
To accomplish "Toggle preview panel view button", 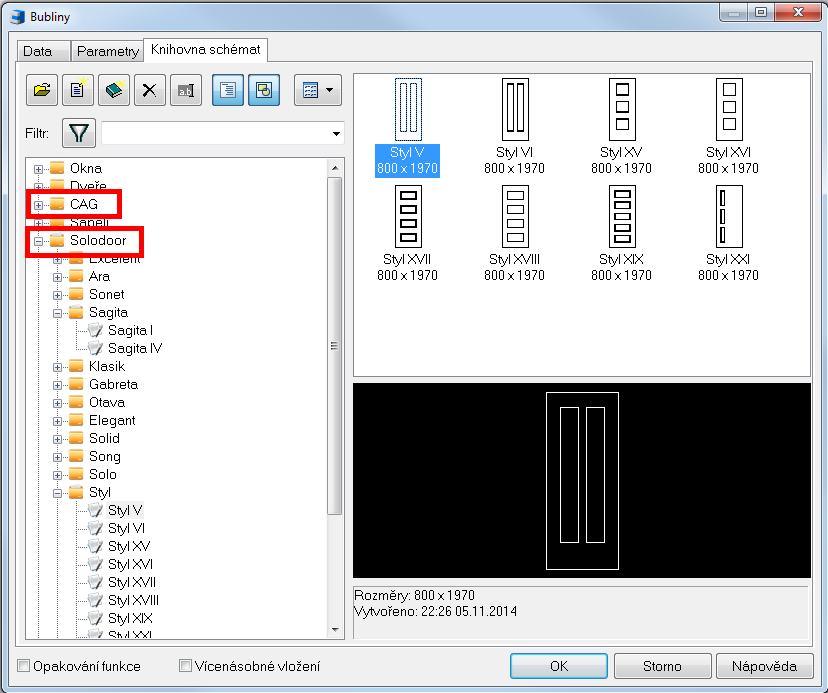I will point(264,90).
